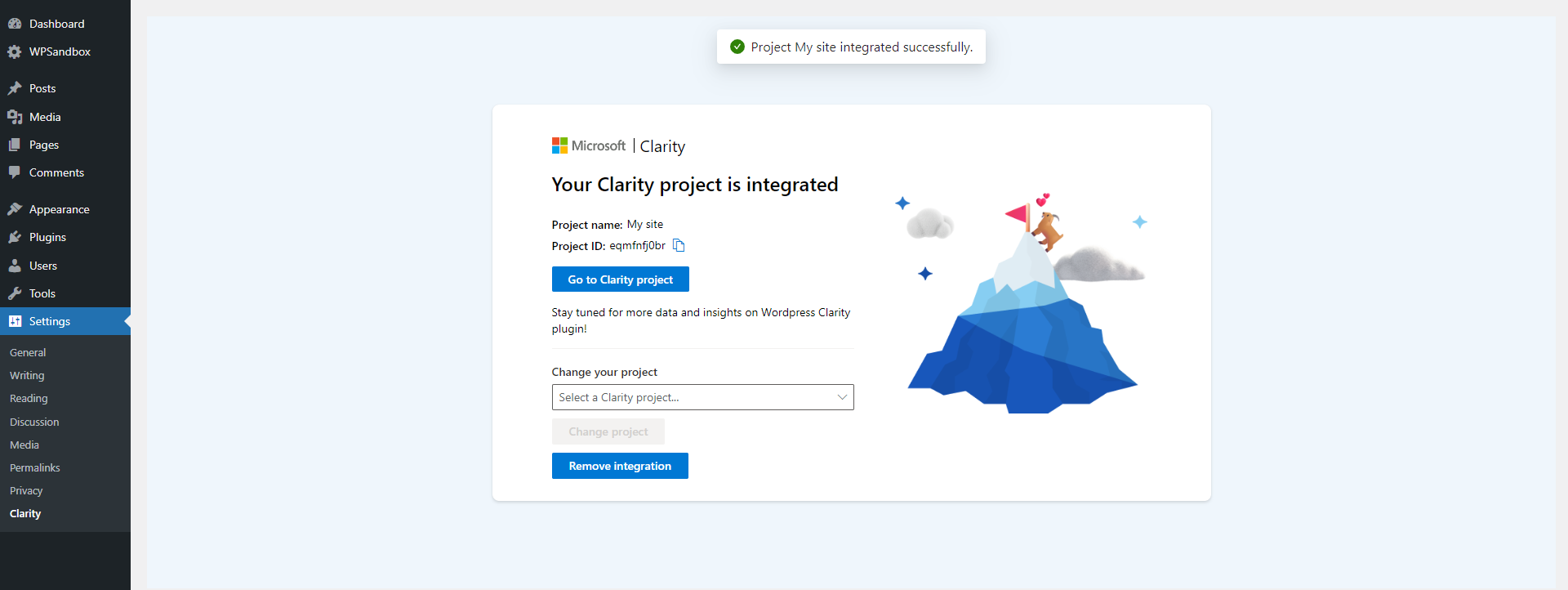Open Permalinks settings submenu
The image size is (1568, 590).
point(35,467)
